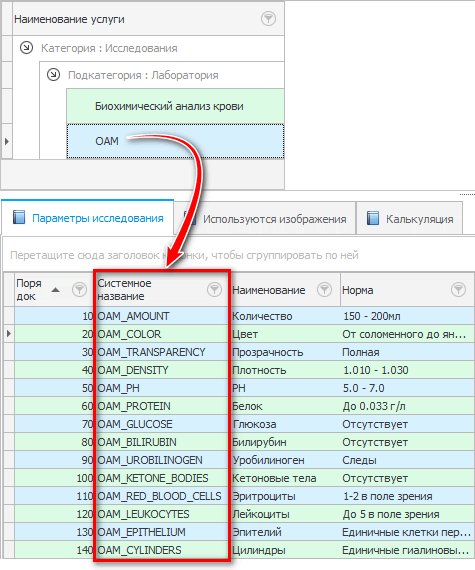
Task: Click the Калькуляция tab book icon
Action: [x=373, y=218]
